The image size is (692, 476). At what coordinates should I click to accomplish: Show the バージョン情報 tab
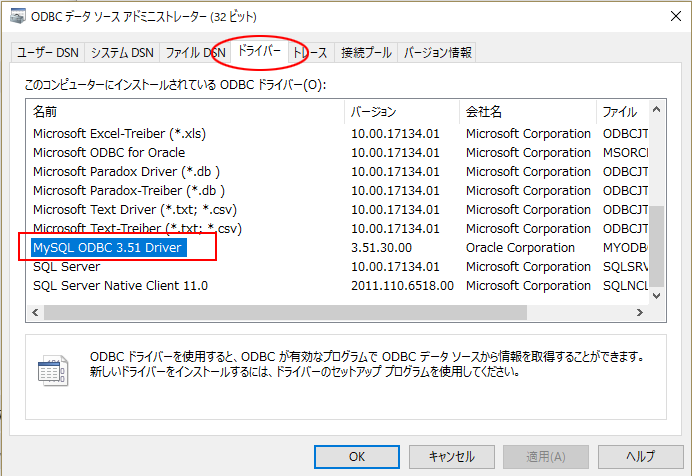coord(436,53)
